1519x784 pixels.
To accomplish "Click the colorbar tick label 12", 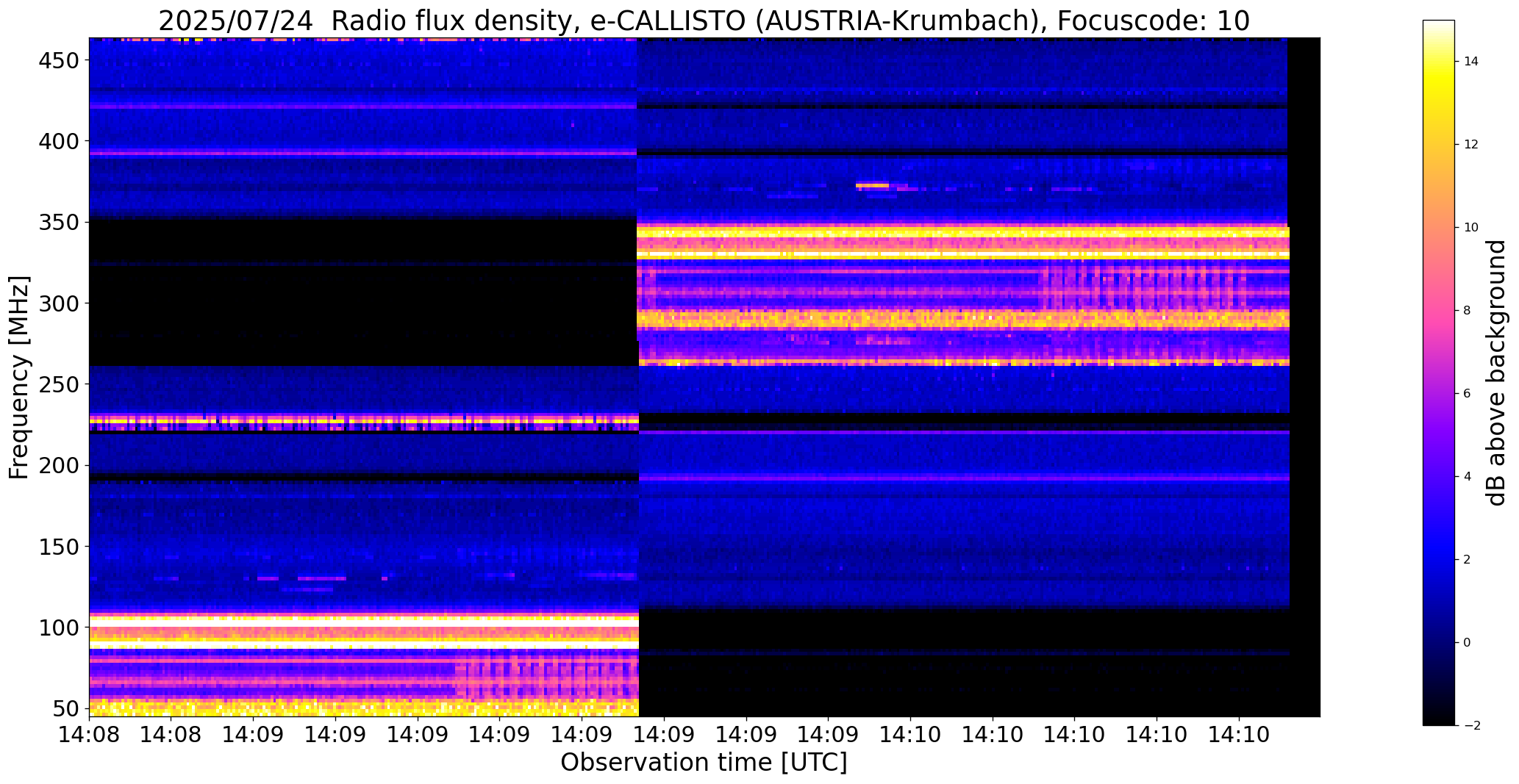I will click(x=1471, y=145).
